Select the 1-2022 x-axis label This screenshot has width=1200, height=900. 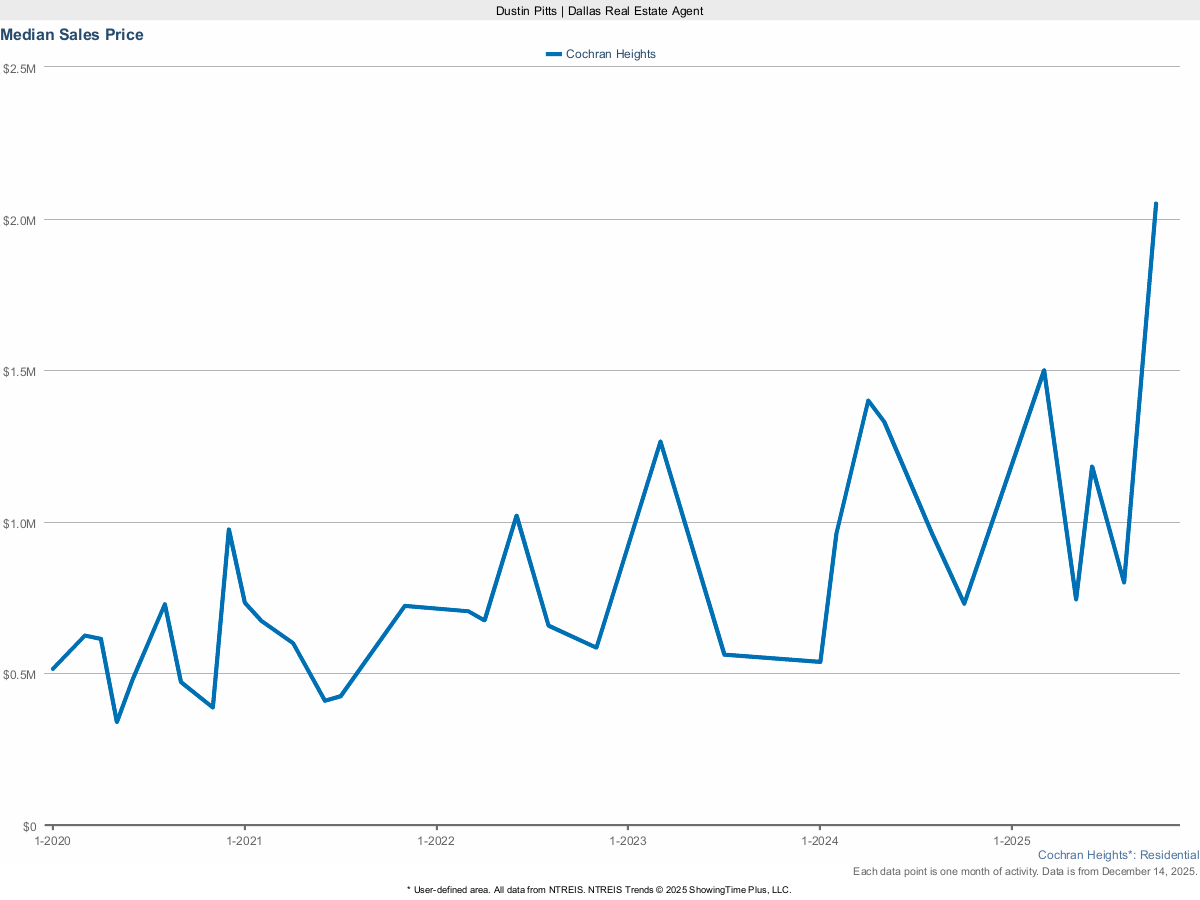(x=438, y=841)
